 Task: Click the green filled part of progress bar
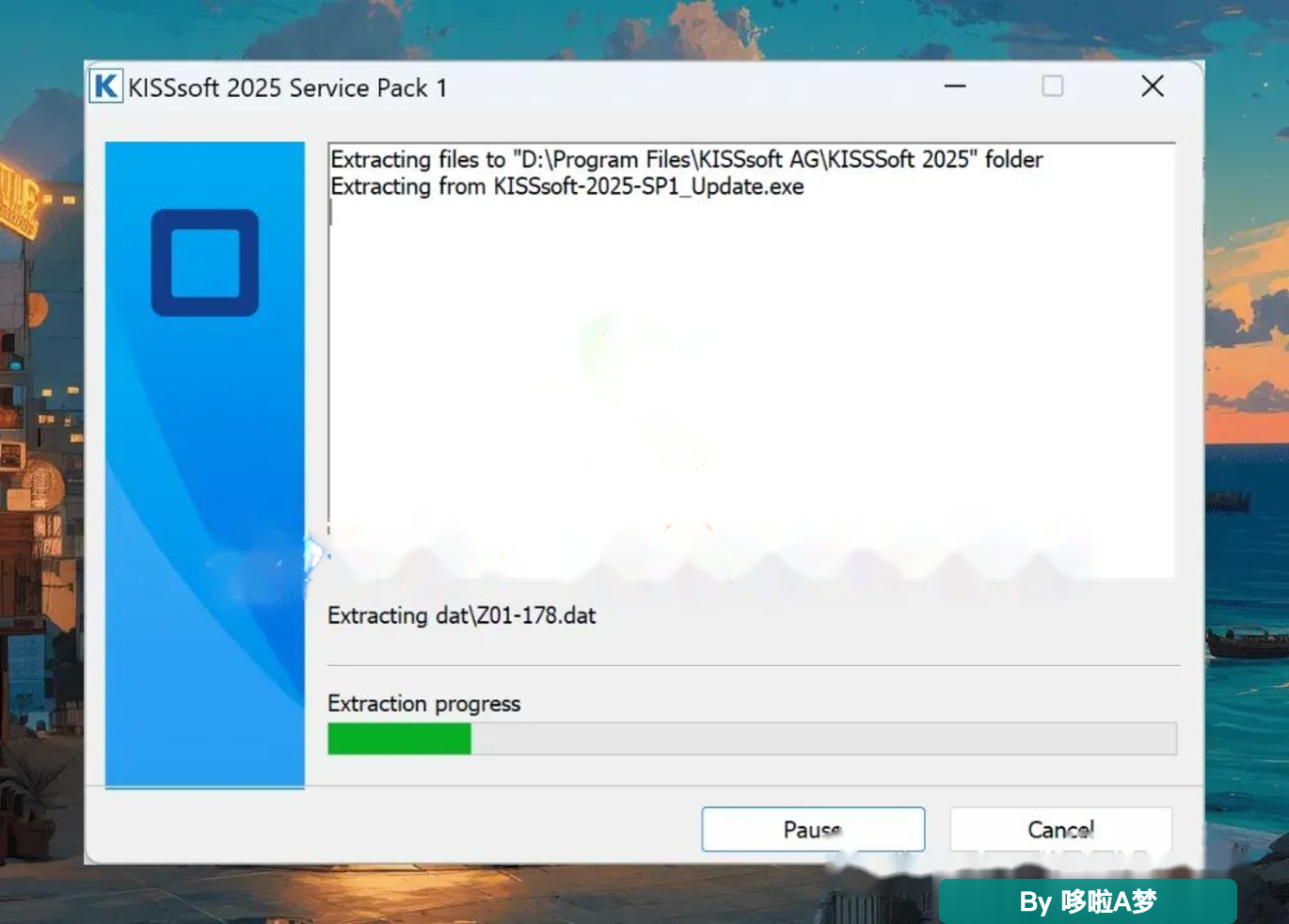click(x=399, y=739)
